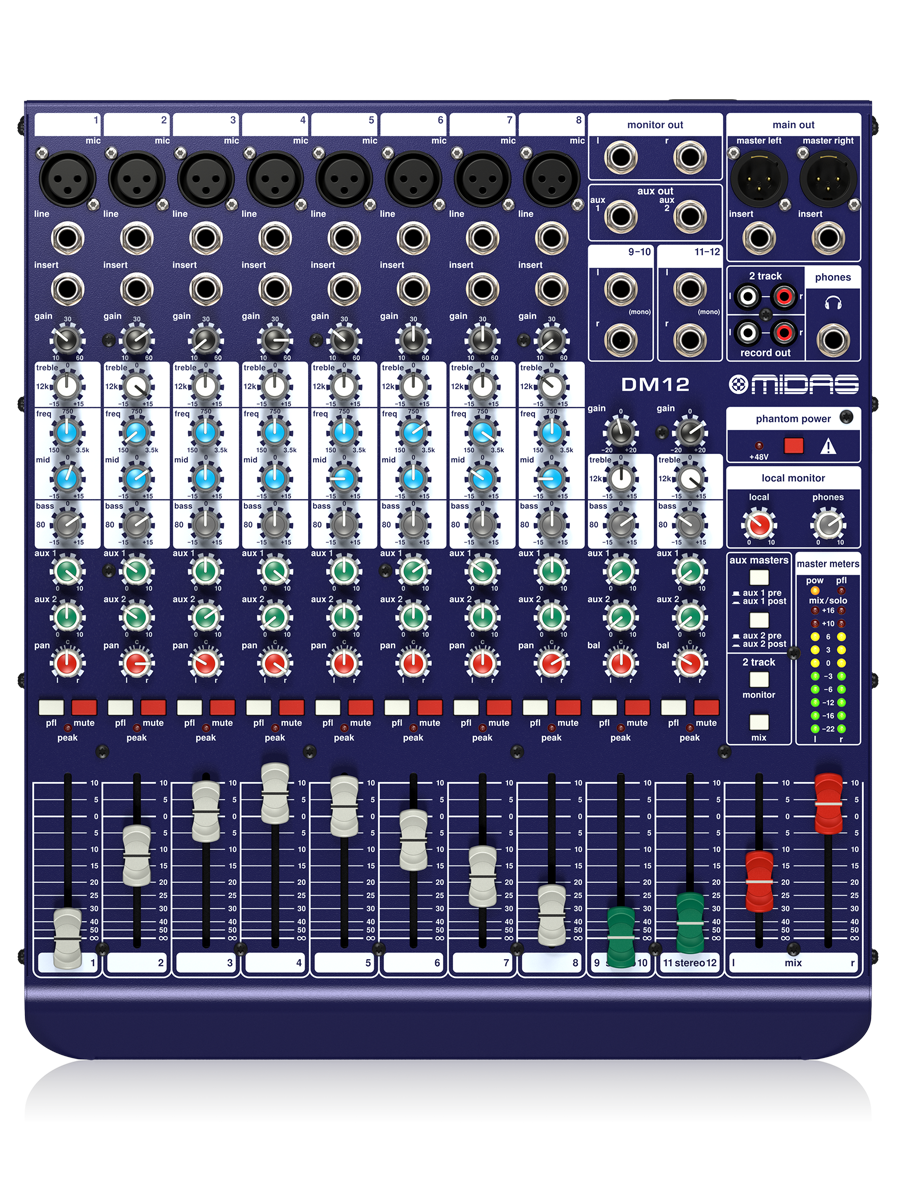
Task: Click the green 11-12 stereo fader
Action: (x=690, y=922)
